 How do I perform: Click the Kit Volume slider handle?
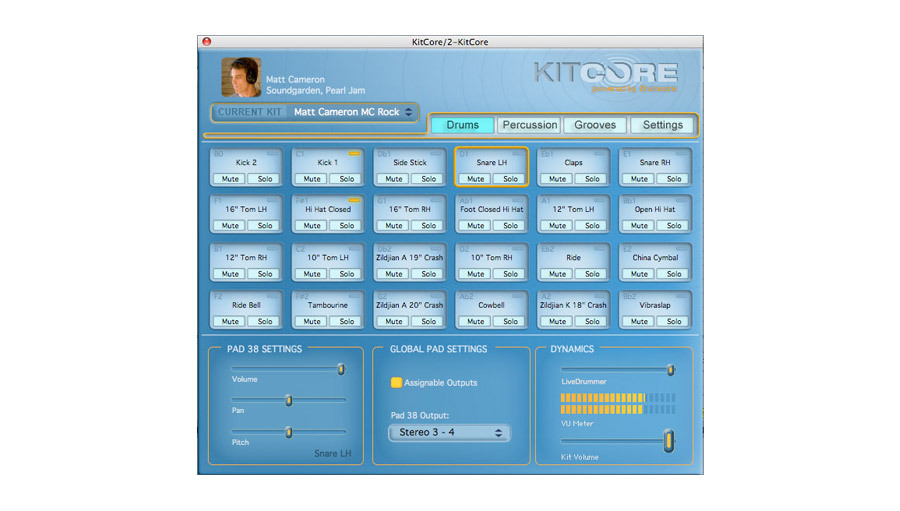click(x=669, y=441)
